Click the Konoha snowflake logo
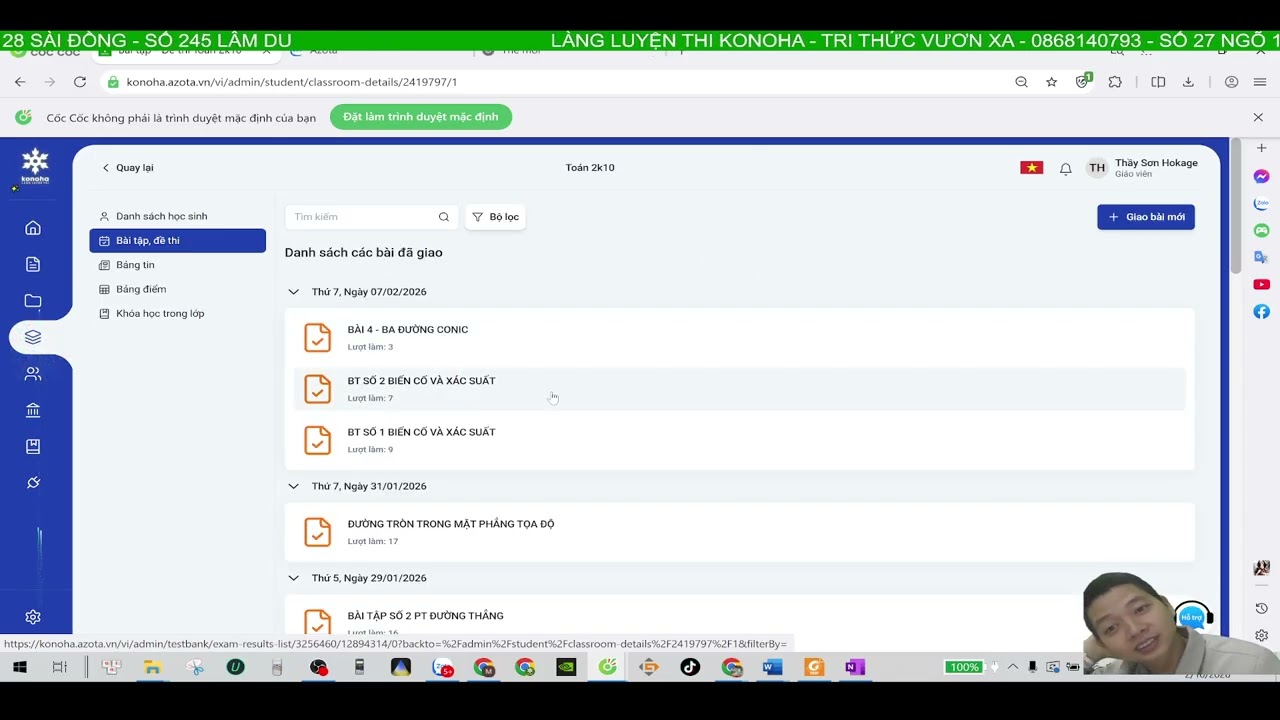 [35, 166]
